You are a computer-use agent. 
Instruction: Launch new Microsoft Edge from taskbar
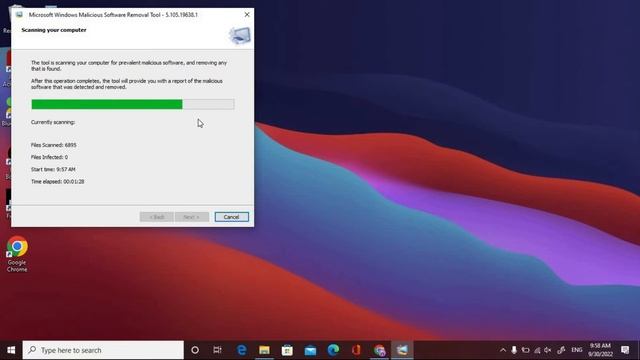click(x=333, y=350)
